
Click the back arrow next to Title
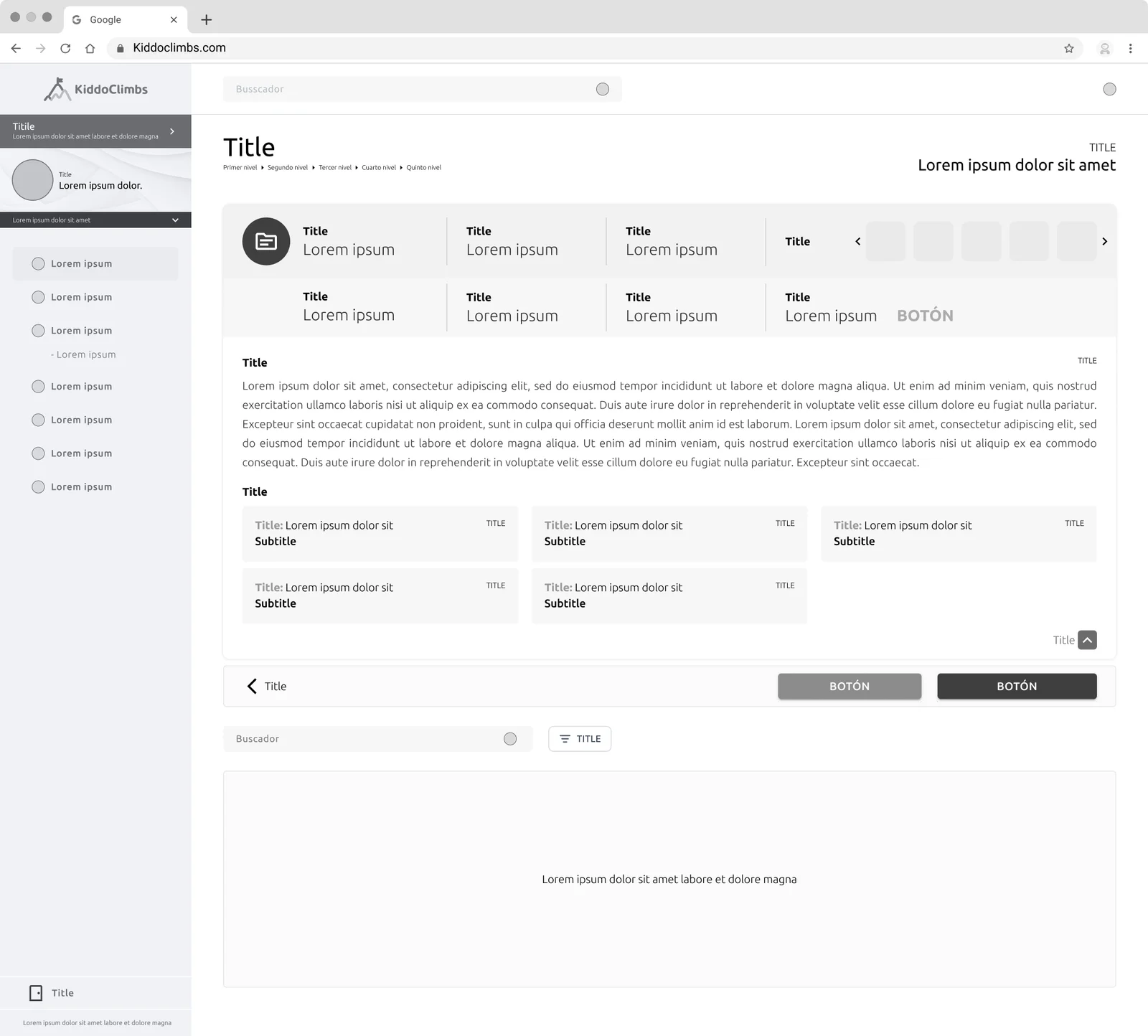pyautogui.click(x=252, y=686)
